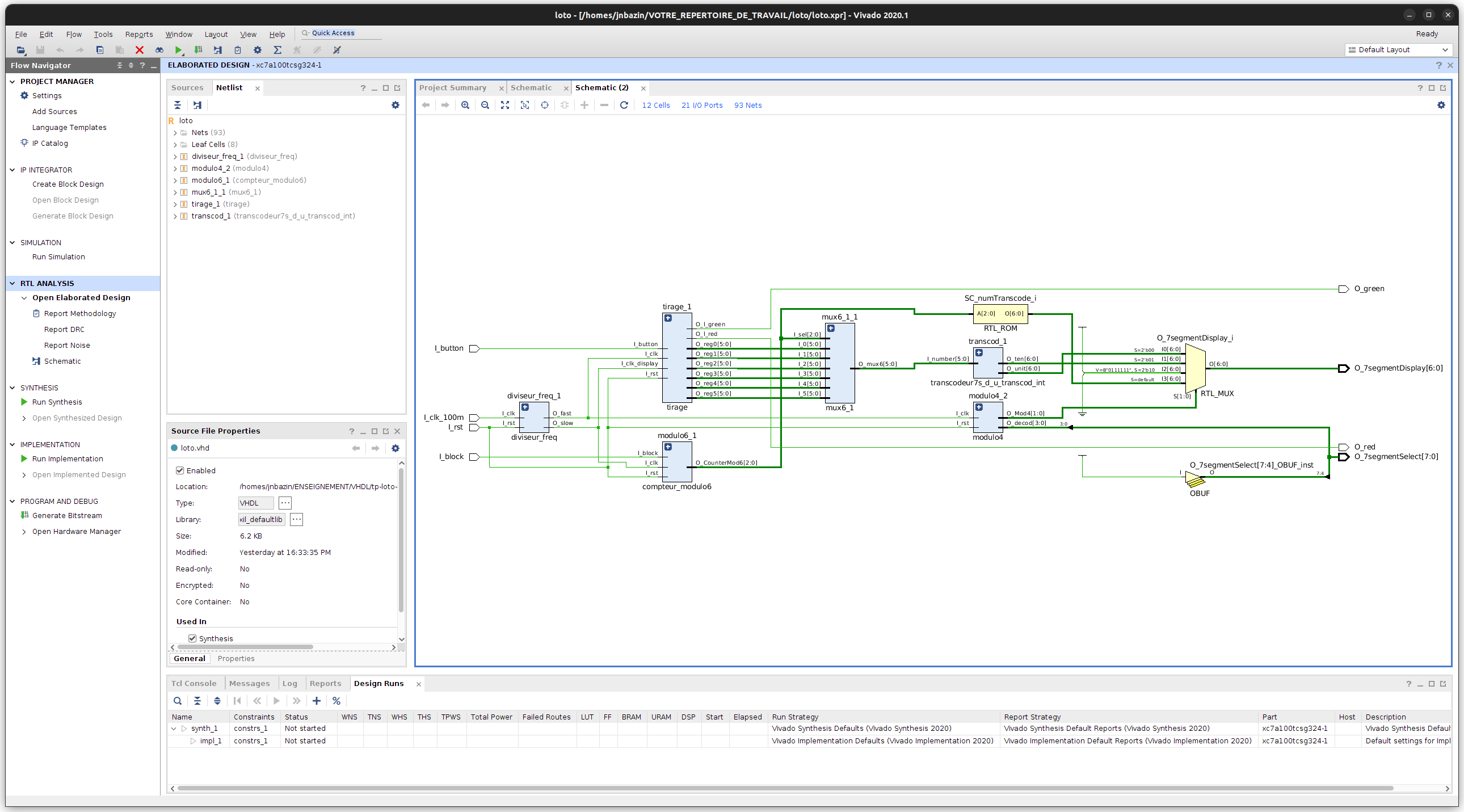Open Settings gear in main toolbar
Image resolution: width=1464 pixels, height=812 pixels.
point(258,50)
